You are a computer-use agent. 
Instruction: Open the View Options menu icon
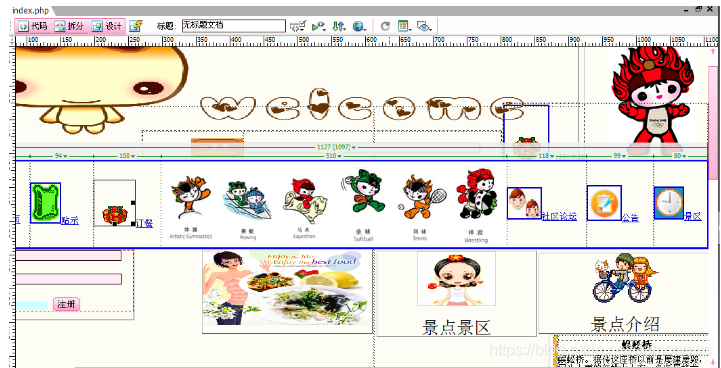coord(405,27)
